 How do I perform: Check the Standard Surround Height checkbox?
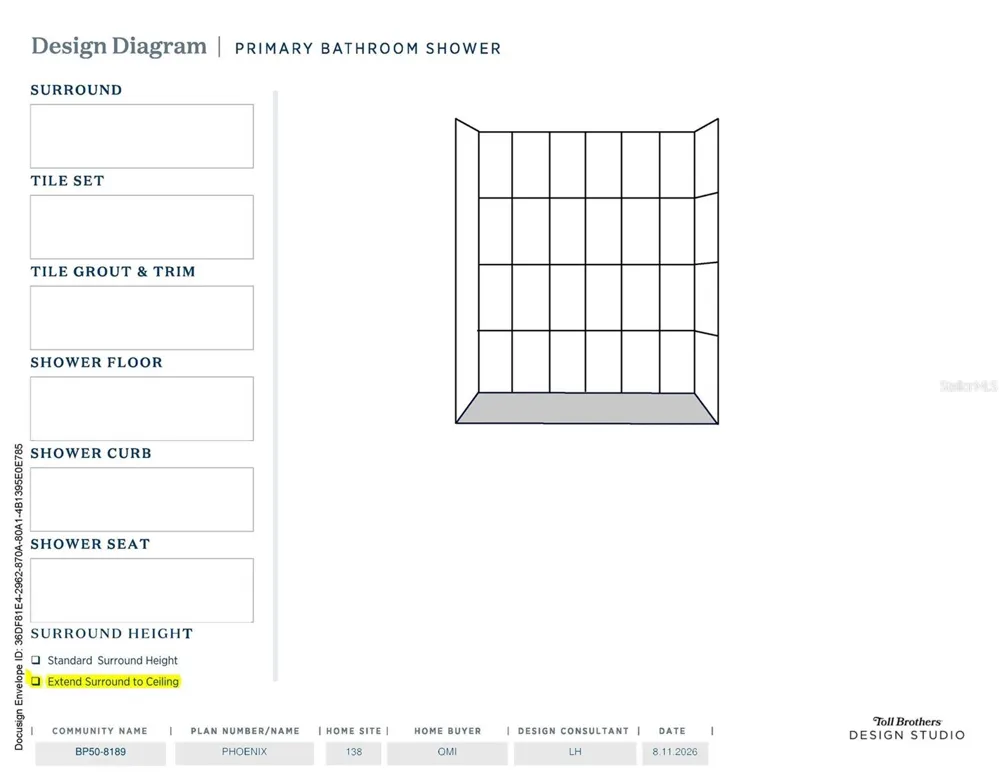(x=36, y=660)
